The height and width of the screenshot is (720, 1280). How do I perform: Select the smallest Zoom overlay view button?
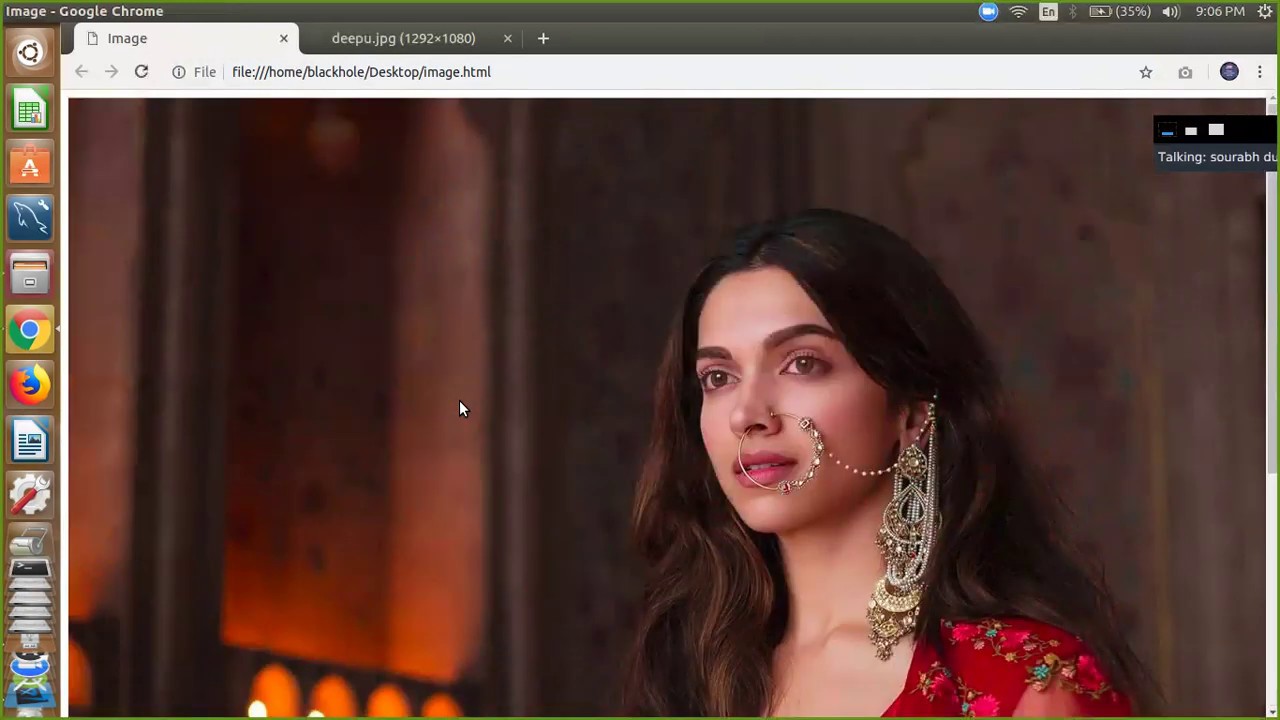point(1167,131)
